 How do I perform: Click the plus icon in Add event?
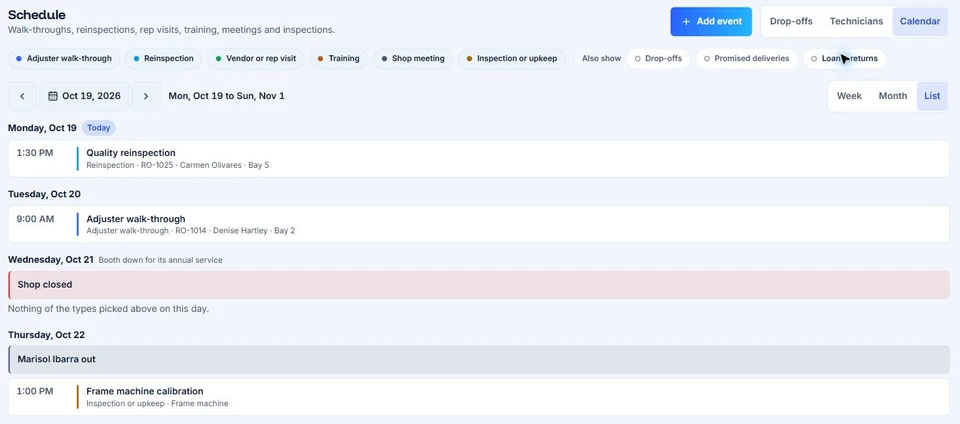point(686,21)
